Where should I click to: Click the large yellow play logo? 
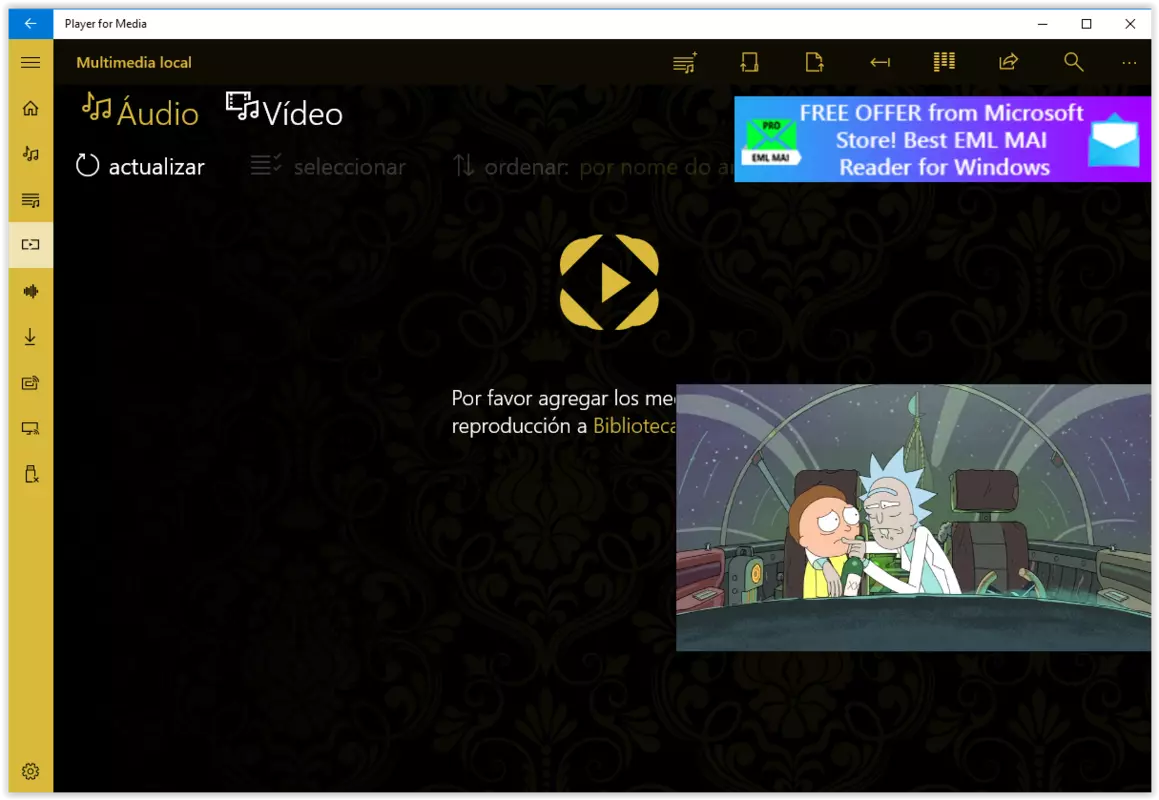click(609, 282)
